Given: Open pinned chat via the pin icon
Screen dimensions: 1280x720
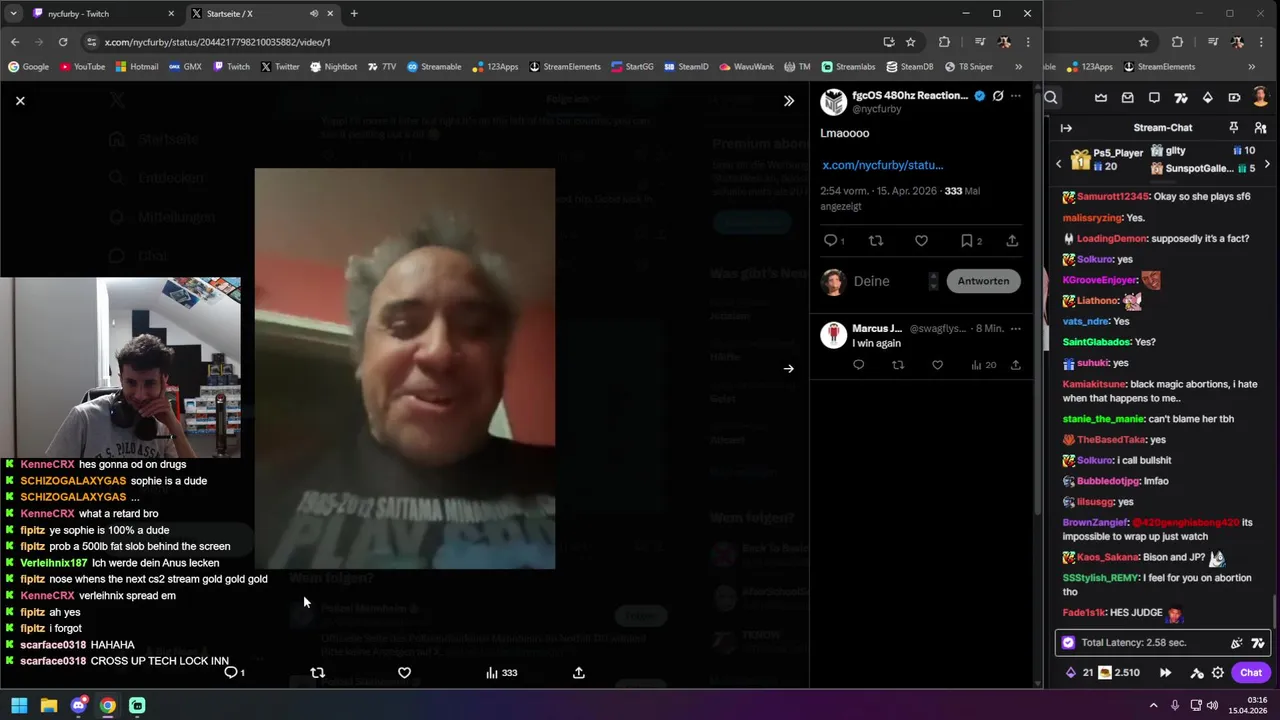Looking at the screenshot, I should tap(1233, 128).
